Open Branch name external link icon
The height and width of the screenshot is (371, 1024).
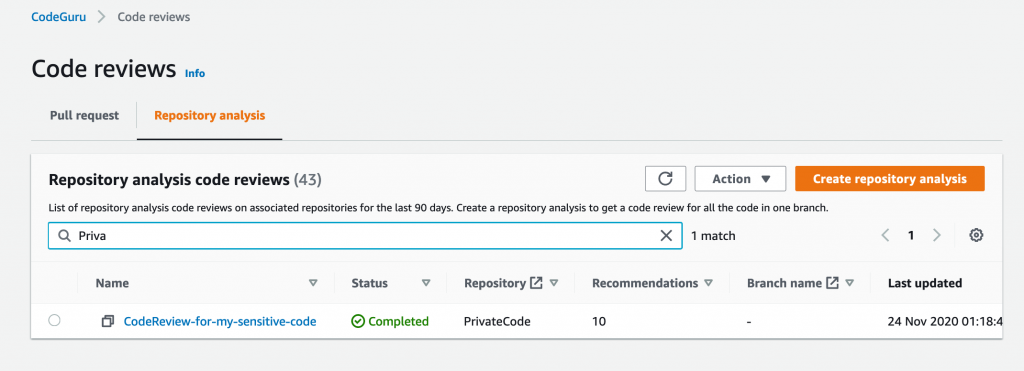coord(832,283)
